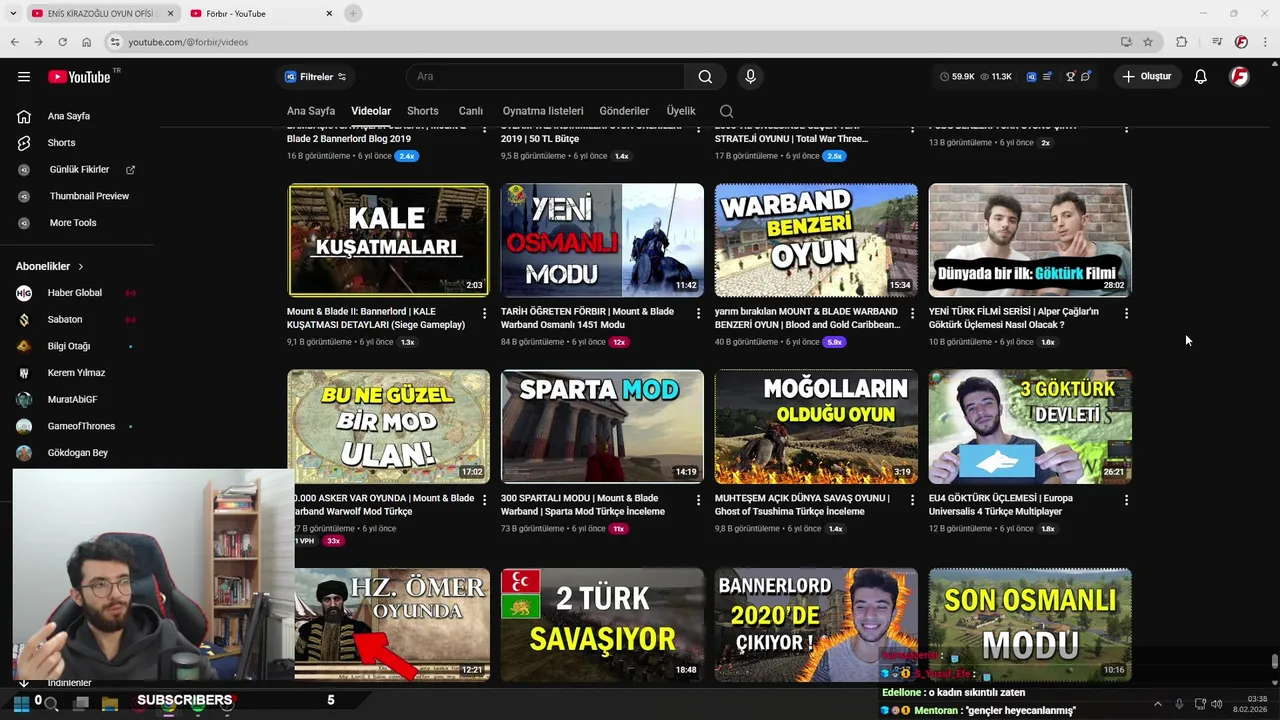The height and width of the screenshot is (720, 1280).
Task: Open Windows Start menu
Action: point(21,704)
